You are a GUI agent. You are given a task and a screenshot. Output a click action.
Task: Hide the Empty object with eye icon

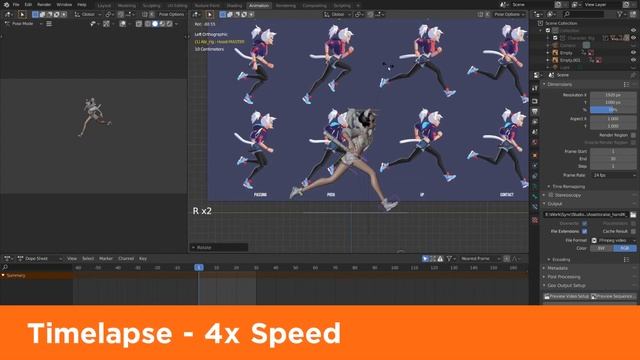(633, 53)
